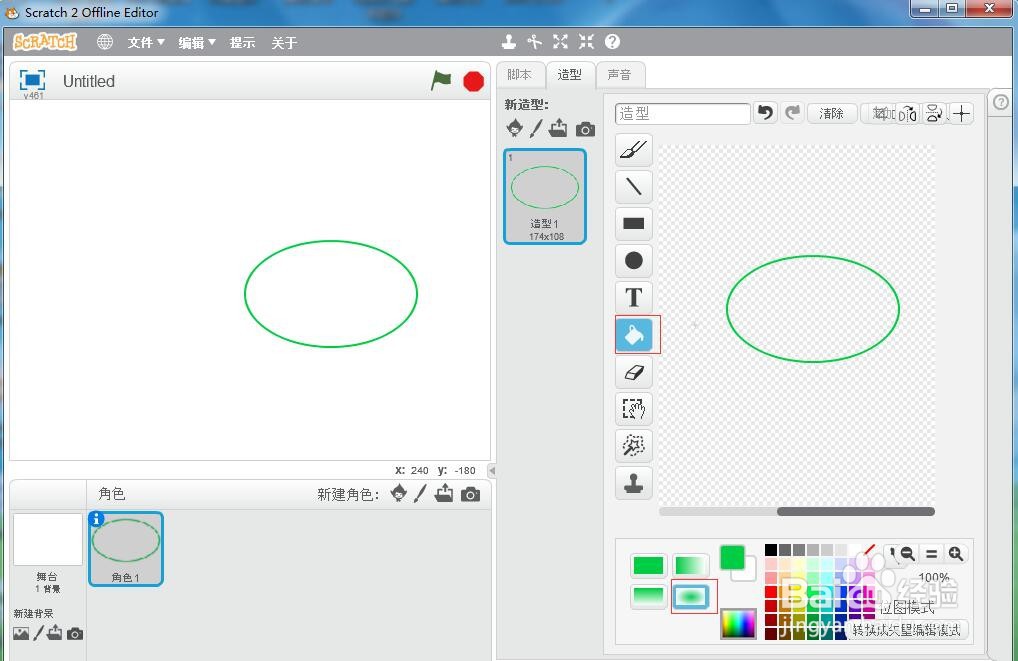Select the Fill bucket tool
The image size is (1018, 661).
click(x=634, y=335)
